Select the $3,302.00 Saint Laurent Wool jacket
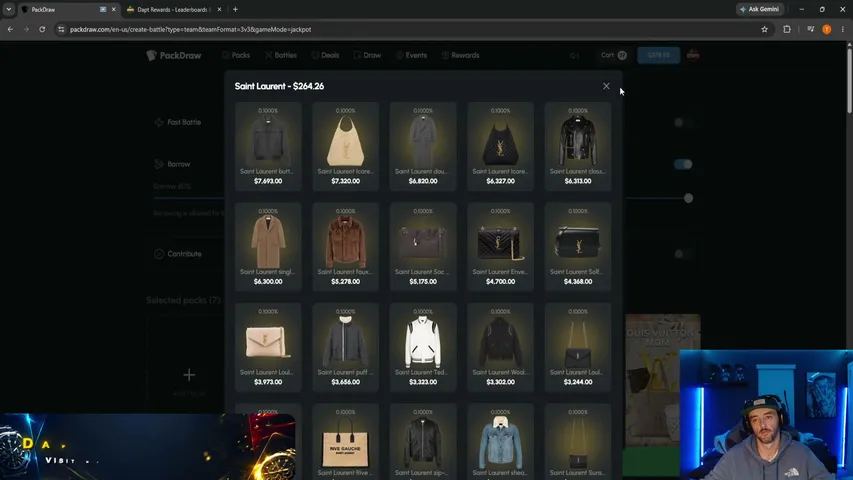This screenshot has height=480, width=853. 500,347
